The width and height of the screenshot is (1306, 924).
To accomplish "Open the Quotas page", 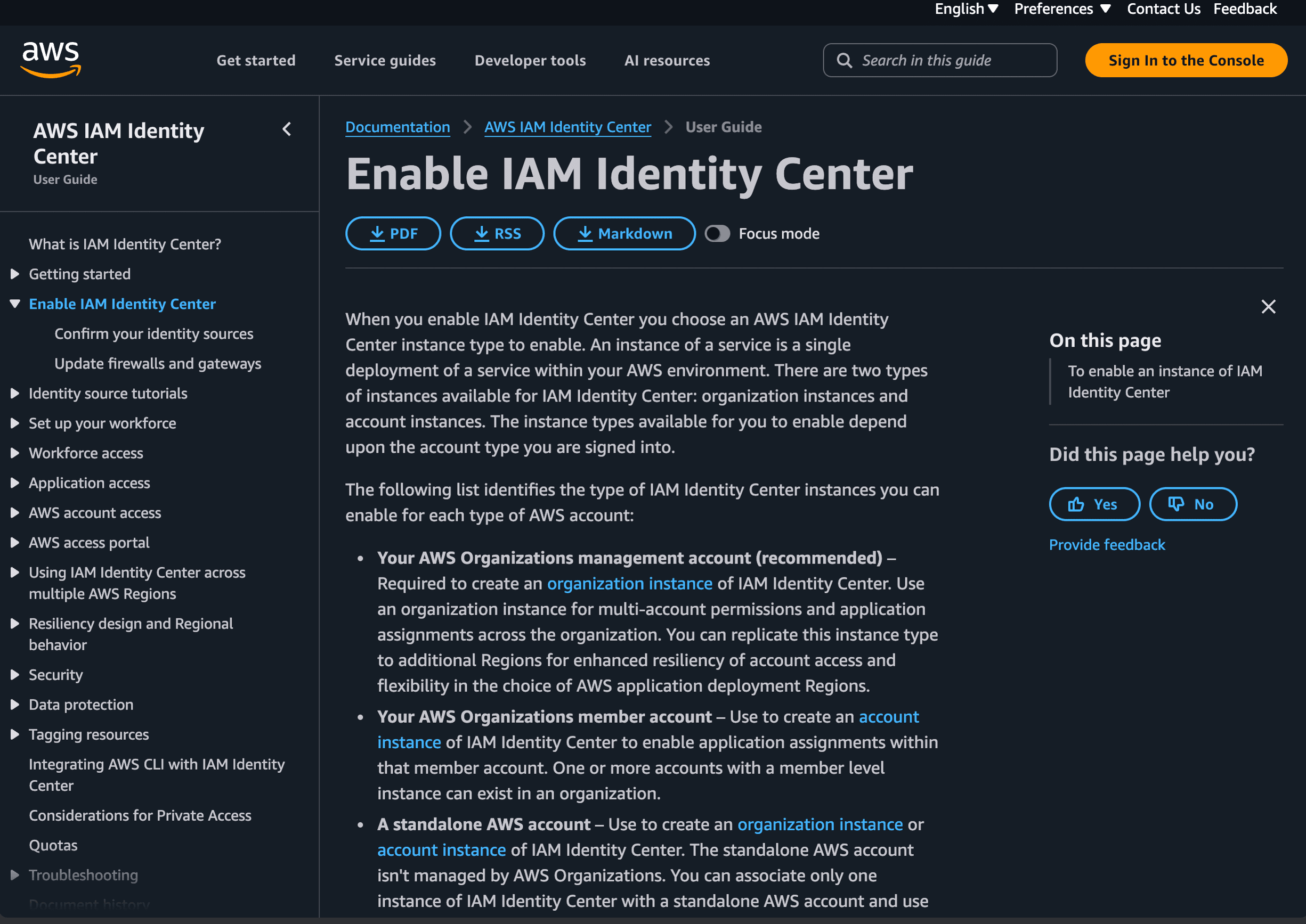I will click(53, 846).
